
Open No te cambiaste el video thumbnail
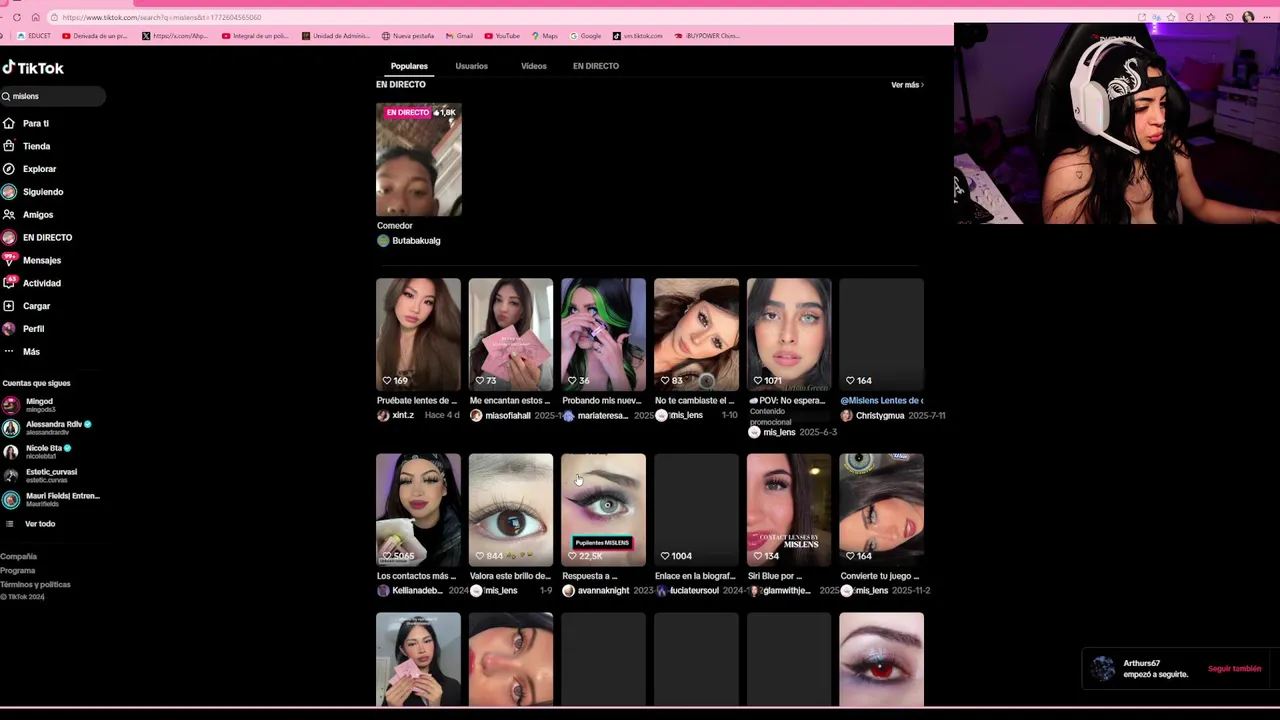(x=696, y=334)
